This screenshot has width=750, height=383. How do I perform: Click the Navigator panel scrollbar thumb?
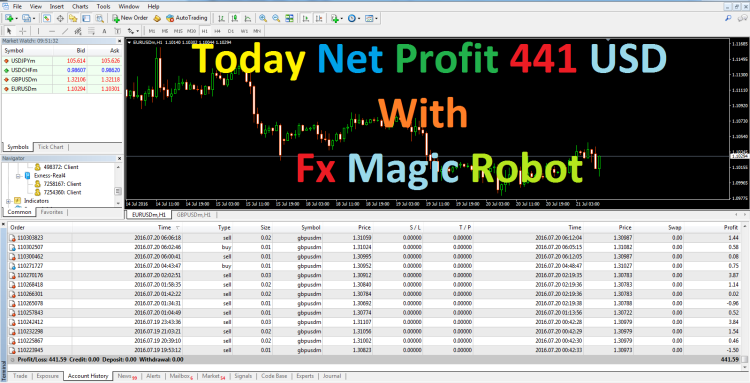tap(118, 191)
